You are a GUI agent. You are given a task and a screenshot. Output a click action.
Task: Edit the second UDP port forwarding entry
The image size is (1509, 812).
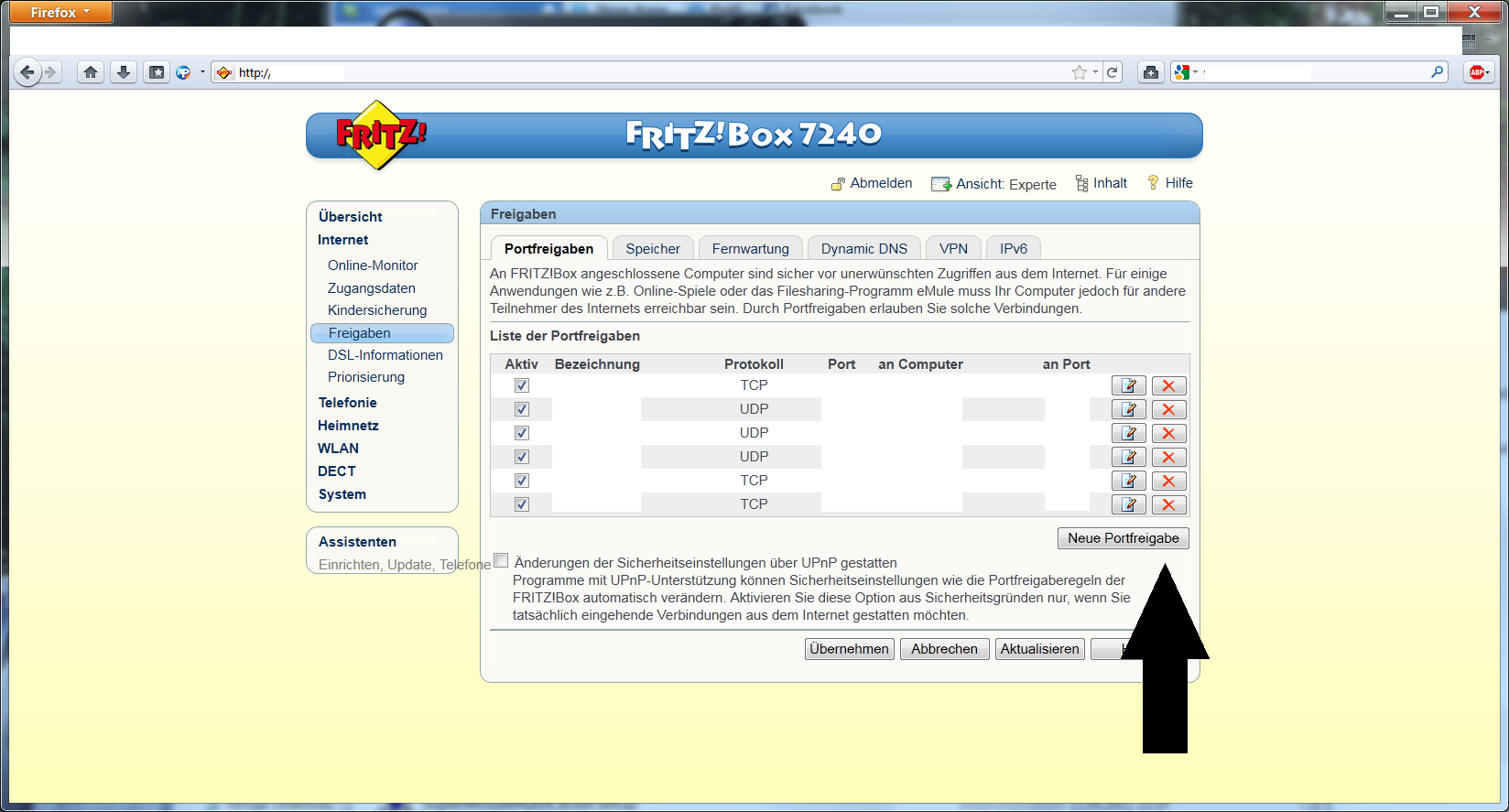coord(1129,433)
